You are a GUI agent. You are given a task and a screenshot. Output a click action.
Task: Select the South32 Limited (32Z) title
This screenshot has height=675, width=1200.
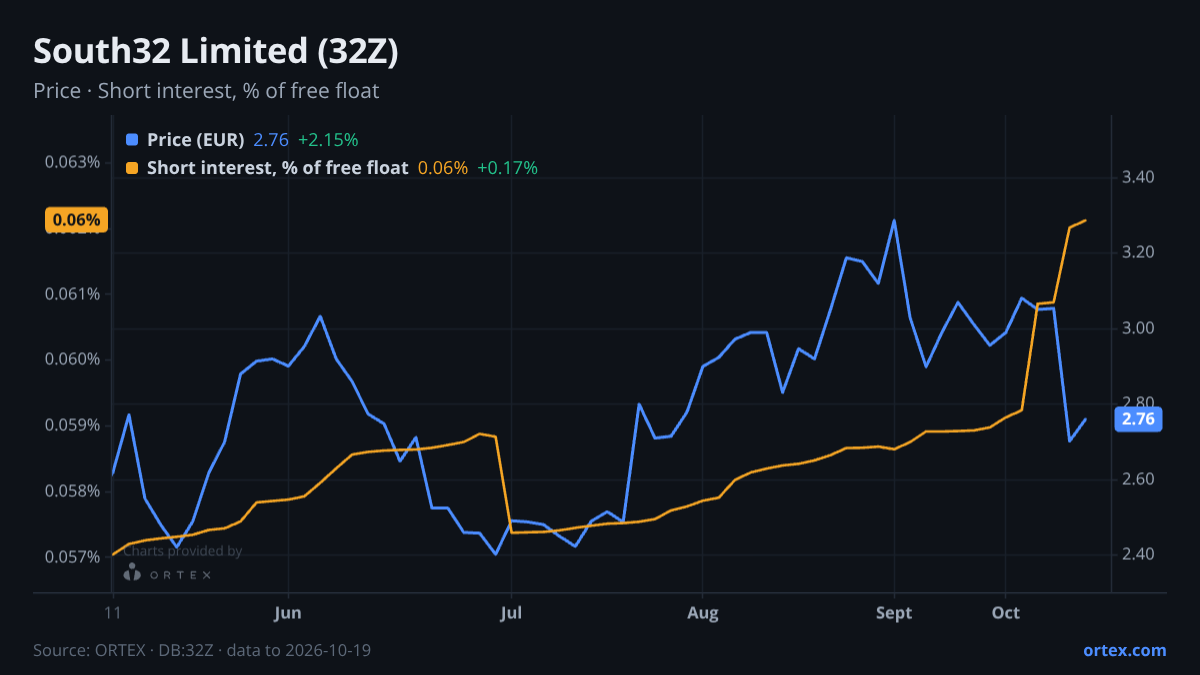[216, 52]
